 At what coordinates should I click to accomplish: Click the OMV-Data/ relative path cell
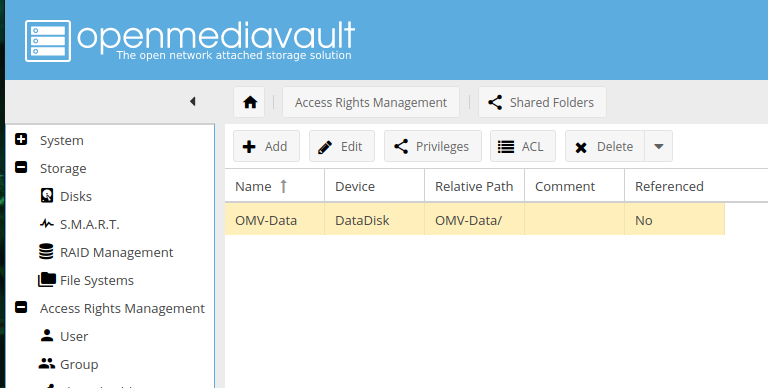(x=475, y=220)
